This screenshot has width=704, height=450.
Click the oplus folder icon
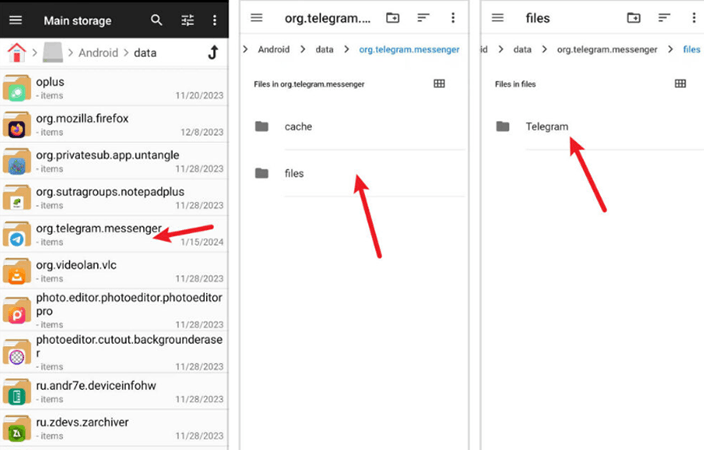pos(17,88)
